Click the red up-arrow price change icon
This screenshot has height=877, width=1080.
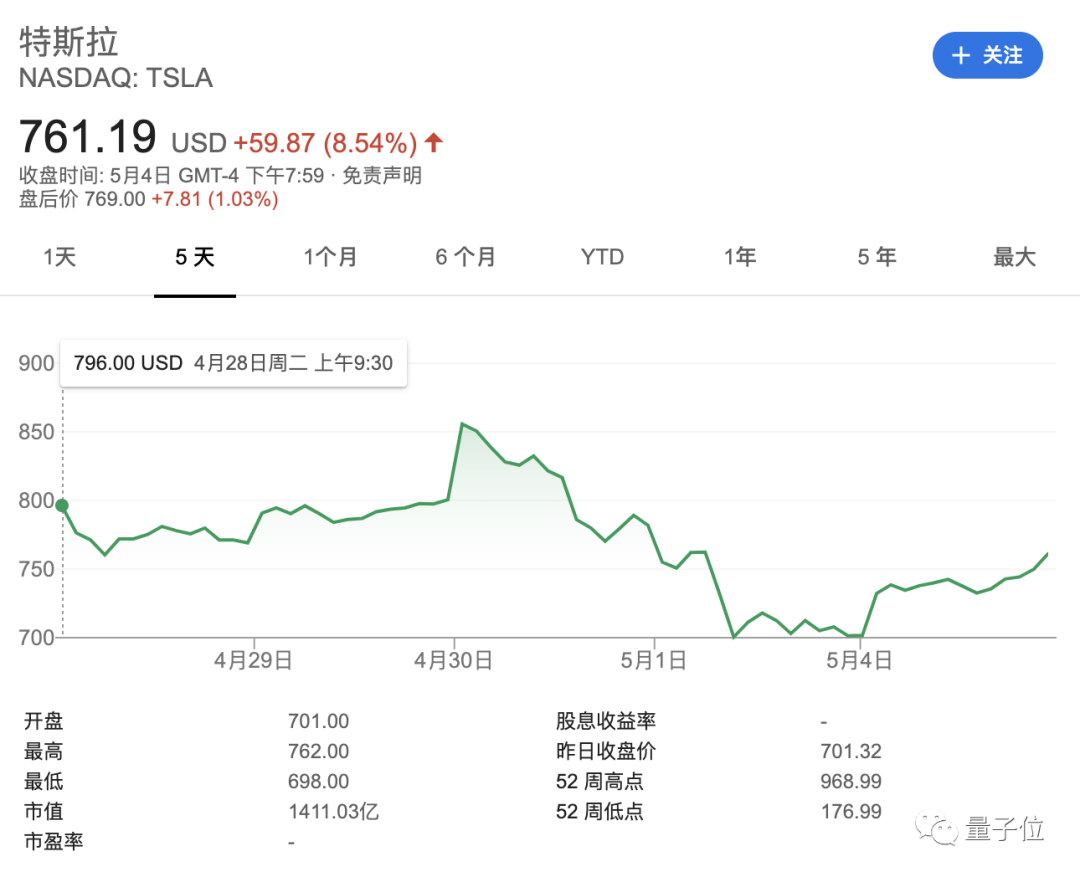click(434, 142)
